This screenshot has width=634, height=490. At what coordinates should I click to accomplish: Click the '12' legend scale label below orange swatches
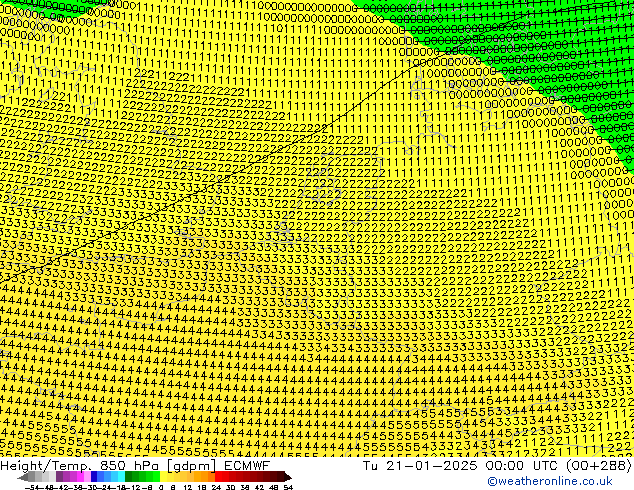(x=188, y=487)
